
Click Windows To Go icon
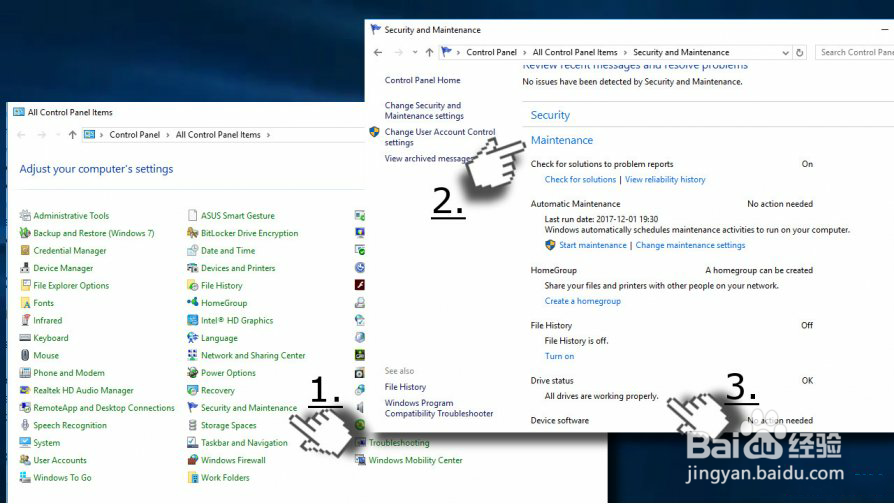(x=25, y=477)
